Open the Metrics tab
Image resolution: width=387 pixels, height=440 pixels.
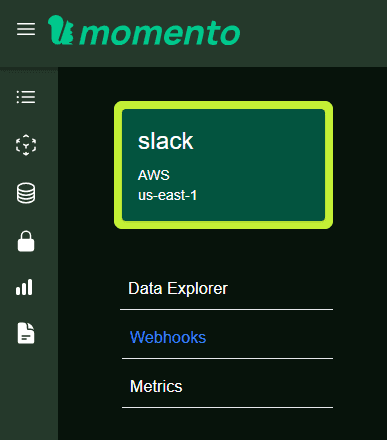point(156,386)
